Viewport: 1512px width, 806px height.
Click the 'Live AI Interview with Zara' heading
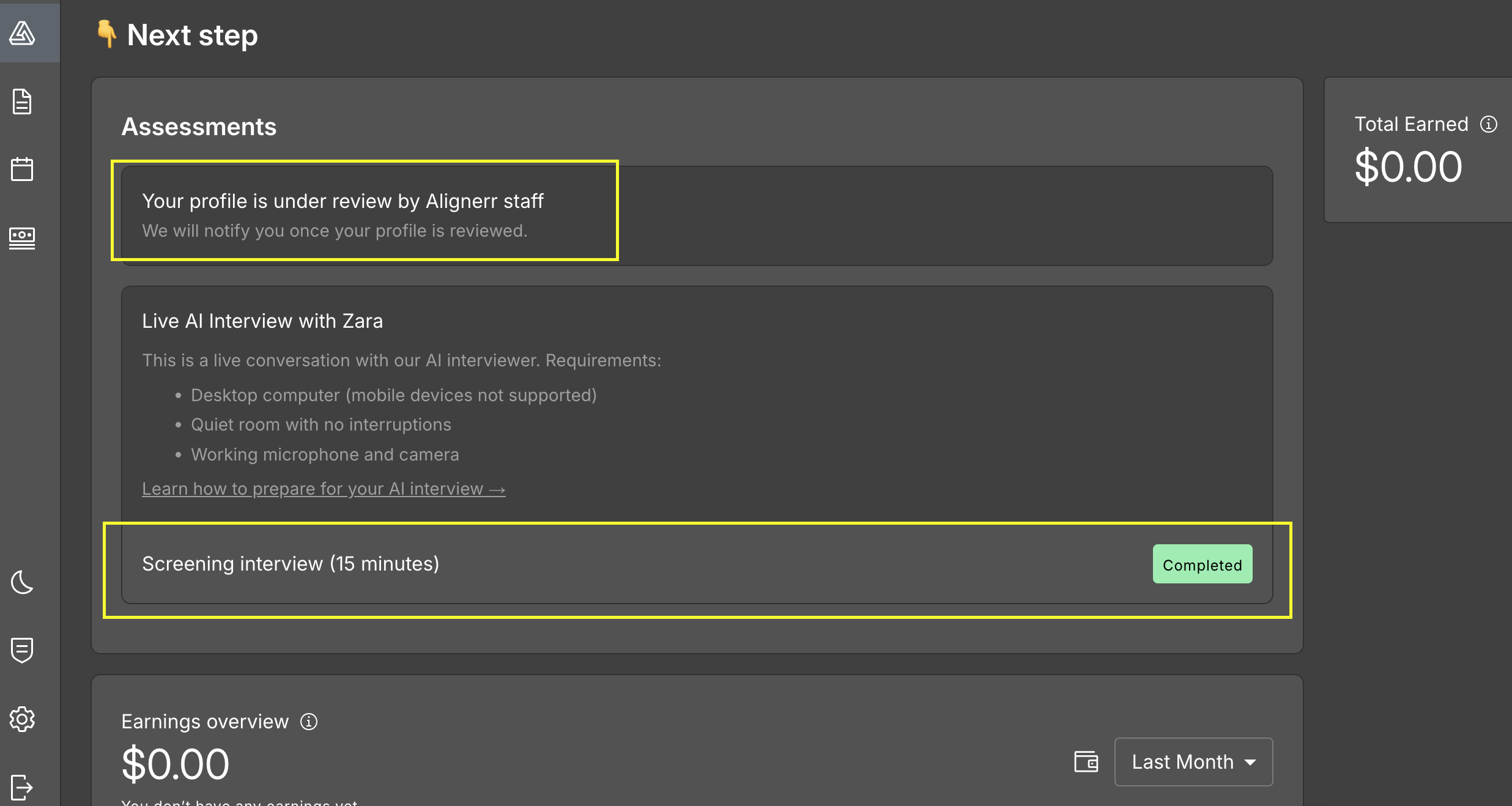point(262,321)
